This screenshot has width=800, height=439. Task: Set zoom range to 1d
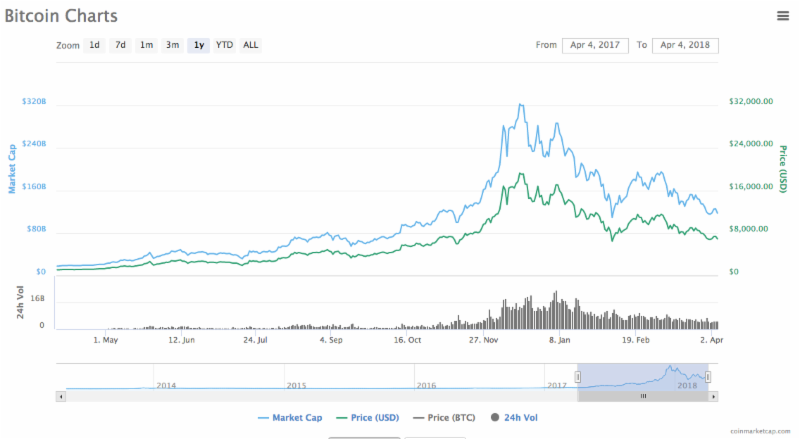[94, 45]
